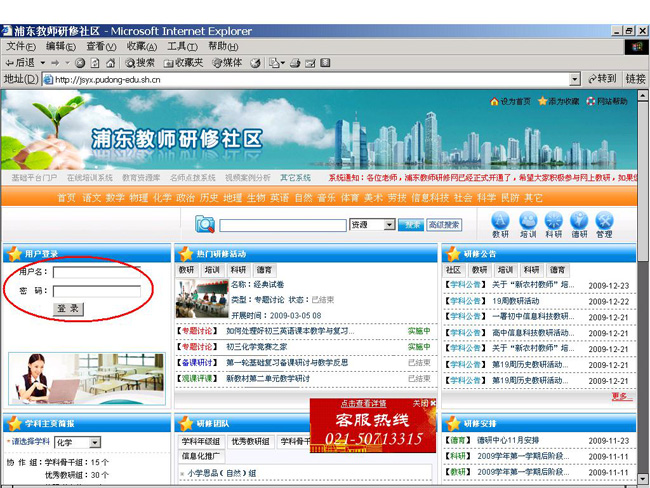Image resolution: width=650 pixels, height=488 pixels.
Task: Open the 查看(V) menu
Action: click(101, 46)
